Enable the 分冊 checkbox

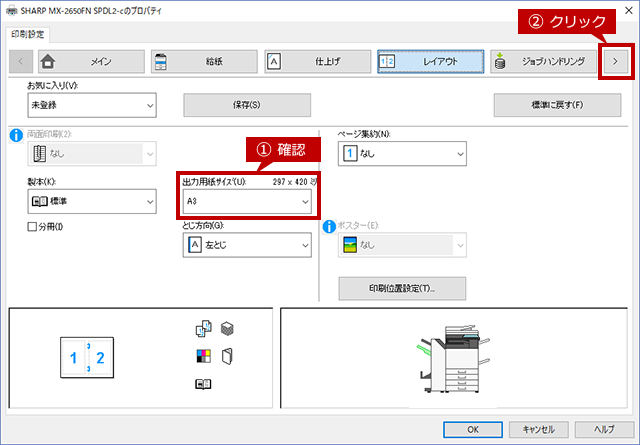coord(32,227)
